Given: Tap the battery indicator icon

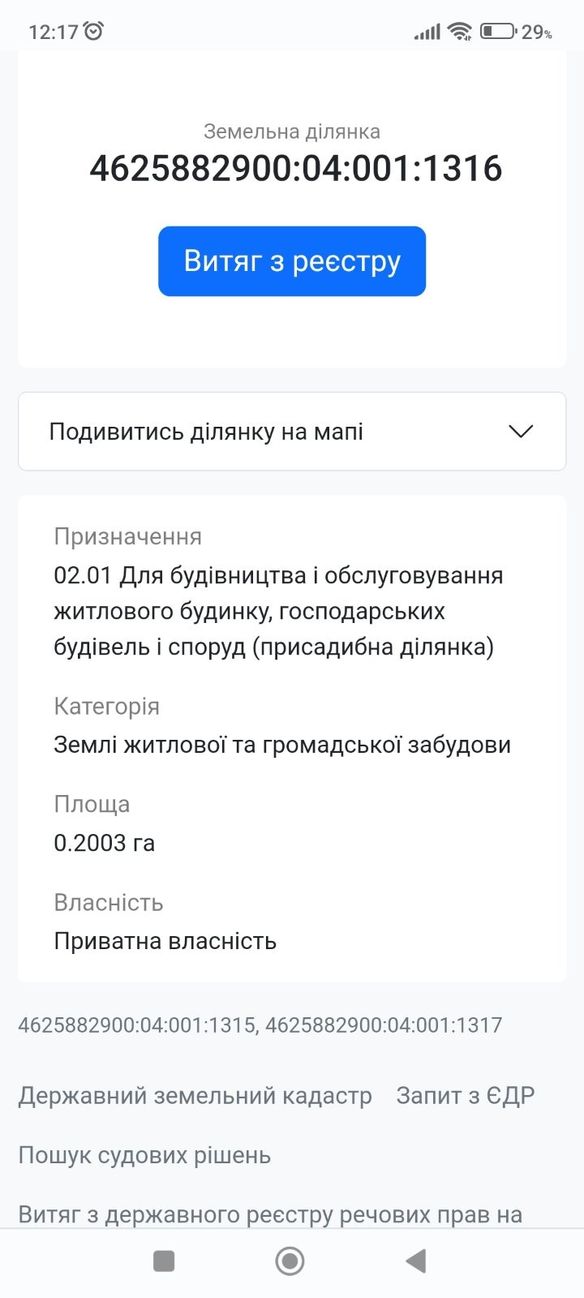Looking at the screenshot, I should pos(497,31).
